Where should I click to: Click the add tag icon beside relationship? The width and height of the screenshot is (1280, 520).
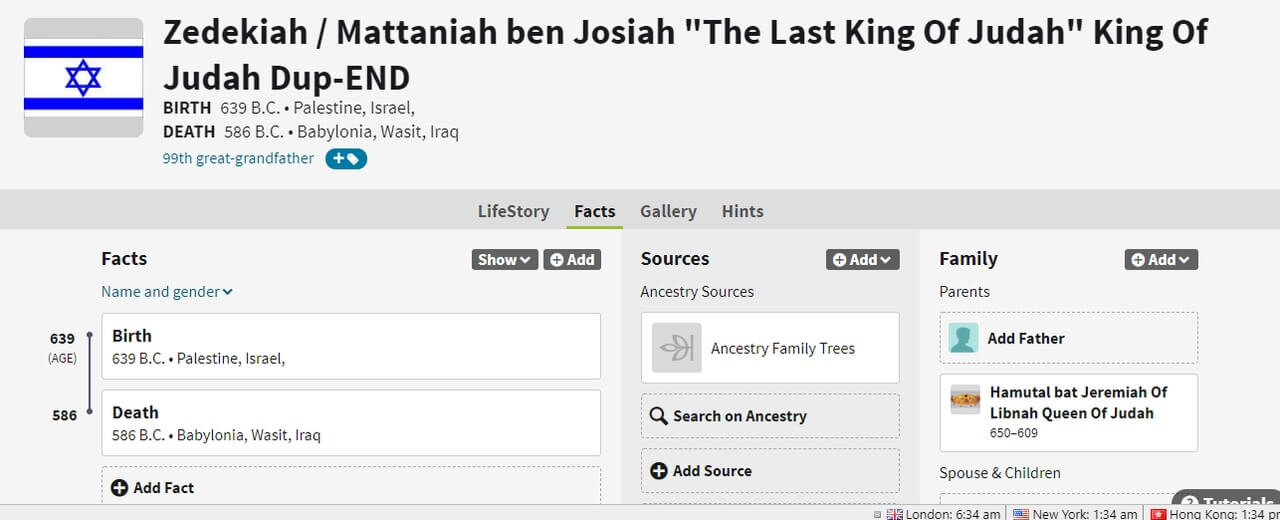pos(346,159)
